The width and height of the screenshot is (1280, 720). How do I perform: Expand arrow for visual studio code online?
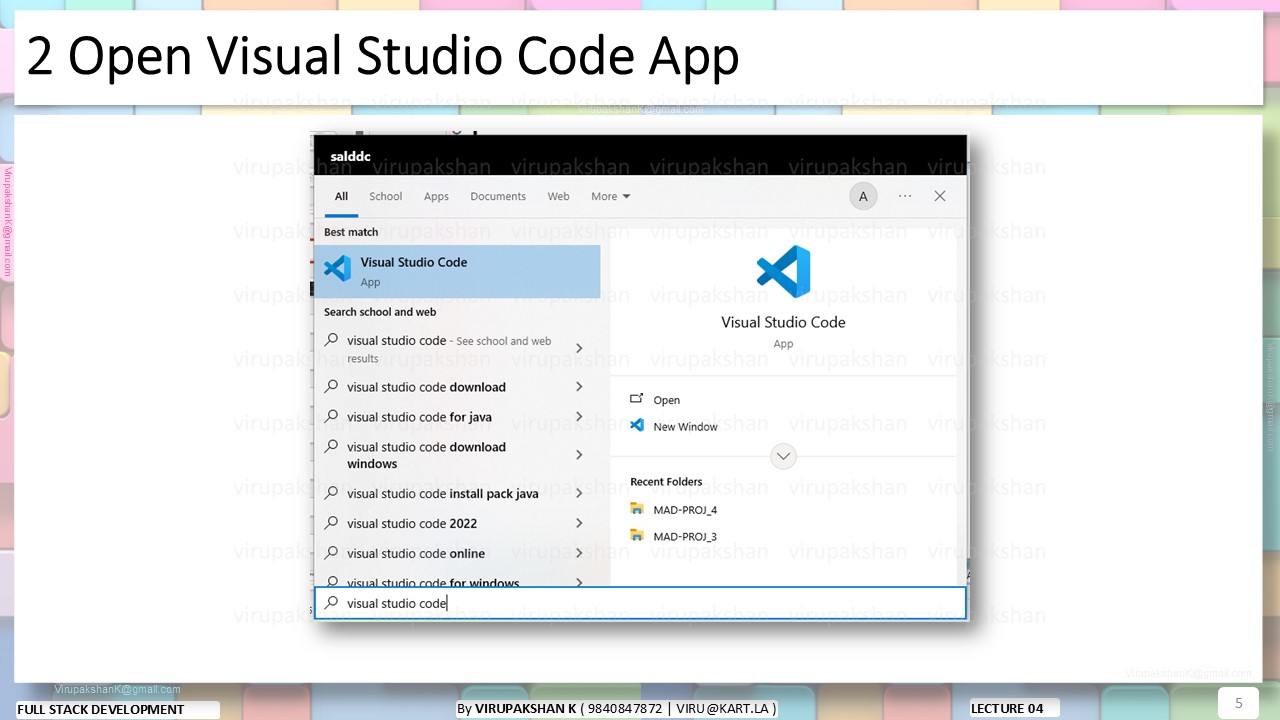click(579, 553)
